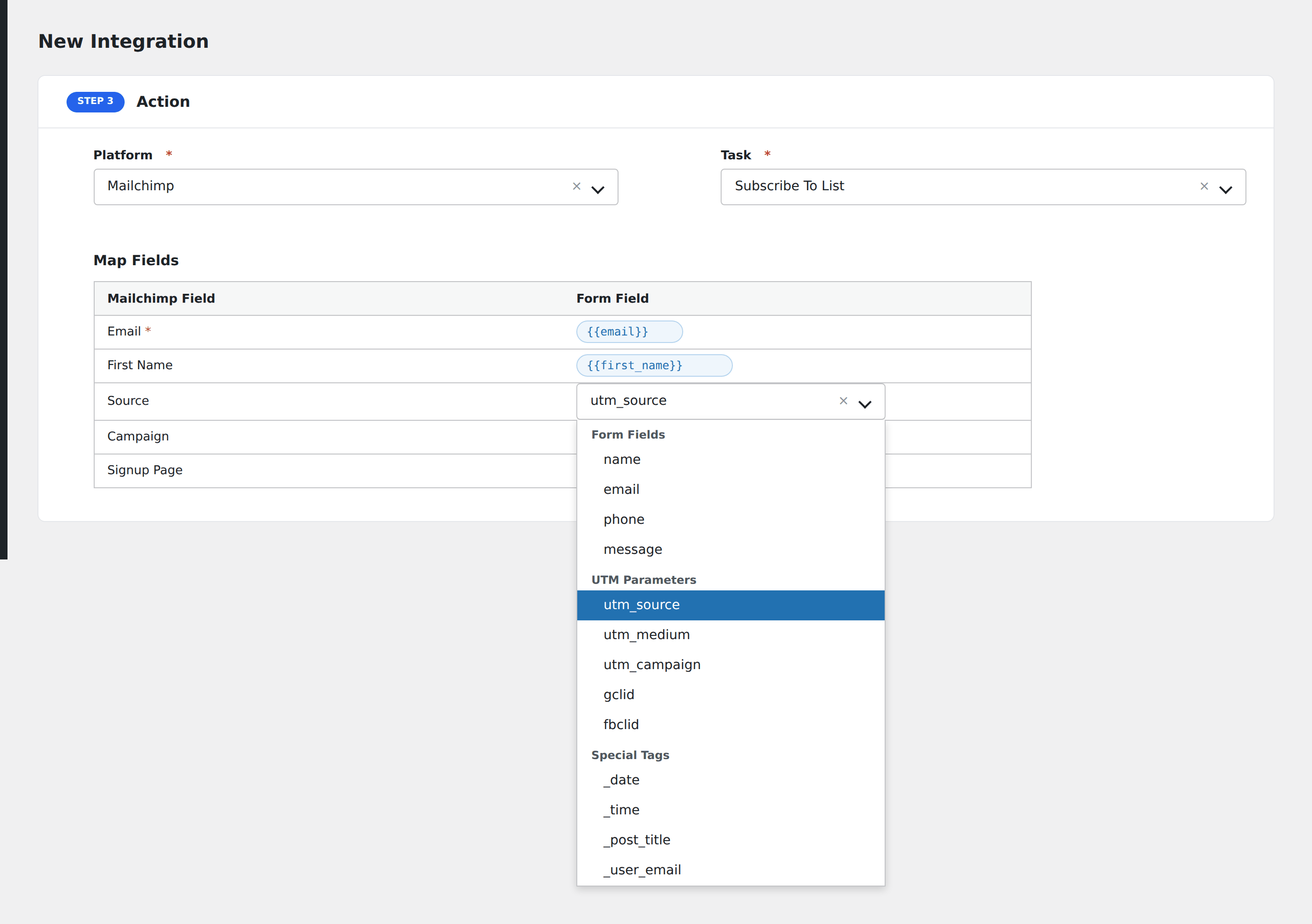Click the Source row label

tap(128, 401)
